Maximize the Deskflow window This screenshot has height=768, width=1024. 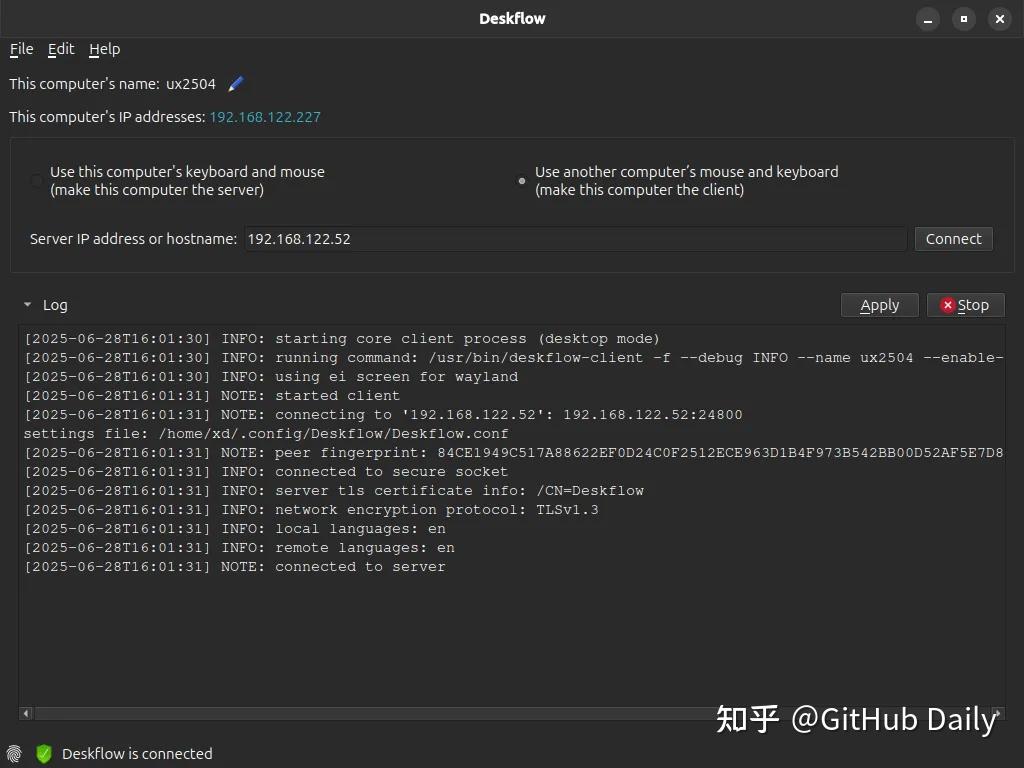coord(964,19)
